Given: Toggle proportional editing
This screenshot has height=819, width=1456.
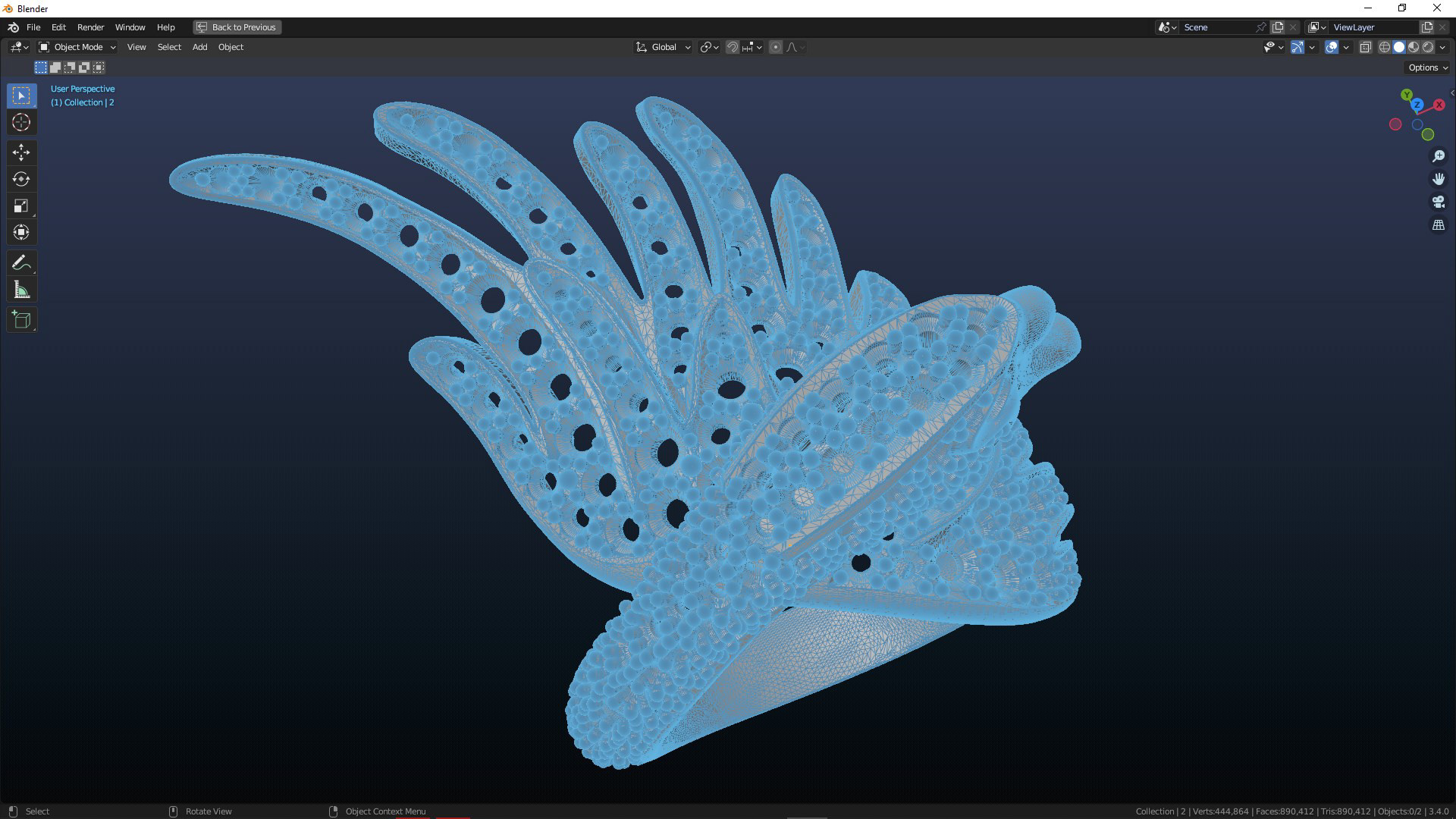Looking at the screenshot, I should tap(775, 47).
